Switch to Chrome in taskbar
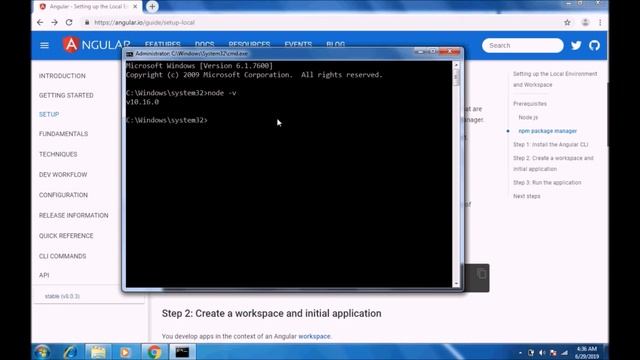The width and height of the screenshot is (640, 360). (x=154, y=352)
